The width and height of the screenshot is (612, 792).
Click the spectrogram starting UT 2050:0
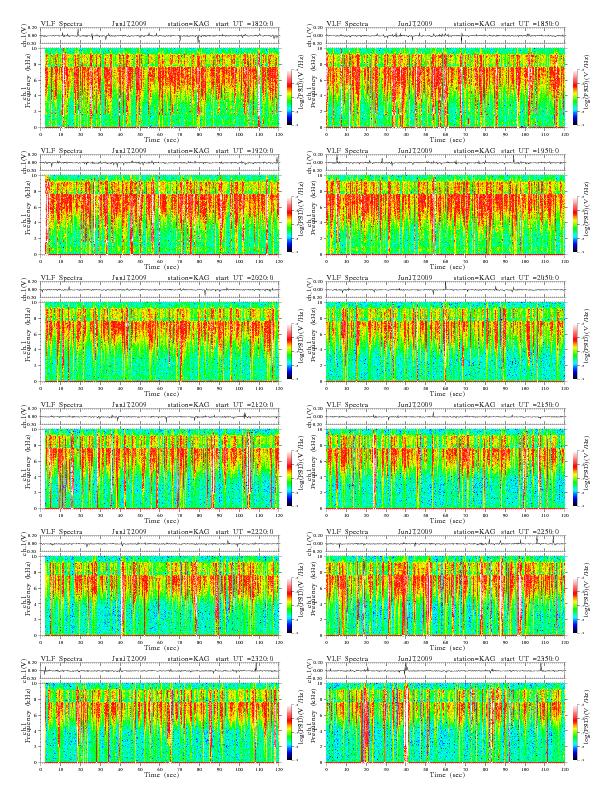[445, 342]
